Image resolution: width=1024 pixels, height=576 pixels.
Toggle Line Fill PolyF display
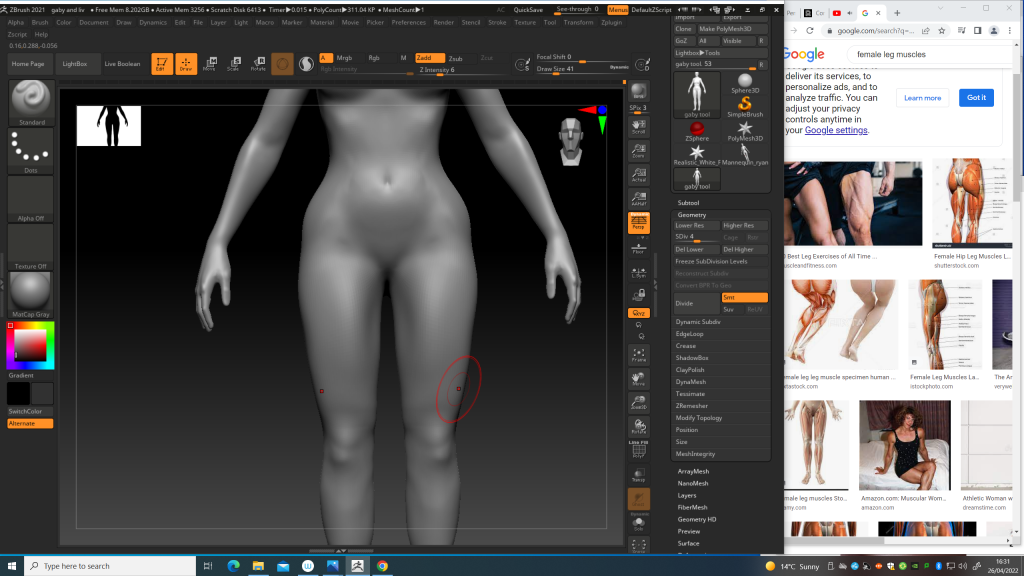[x=639, y=449]
